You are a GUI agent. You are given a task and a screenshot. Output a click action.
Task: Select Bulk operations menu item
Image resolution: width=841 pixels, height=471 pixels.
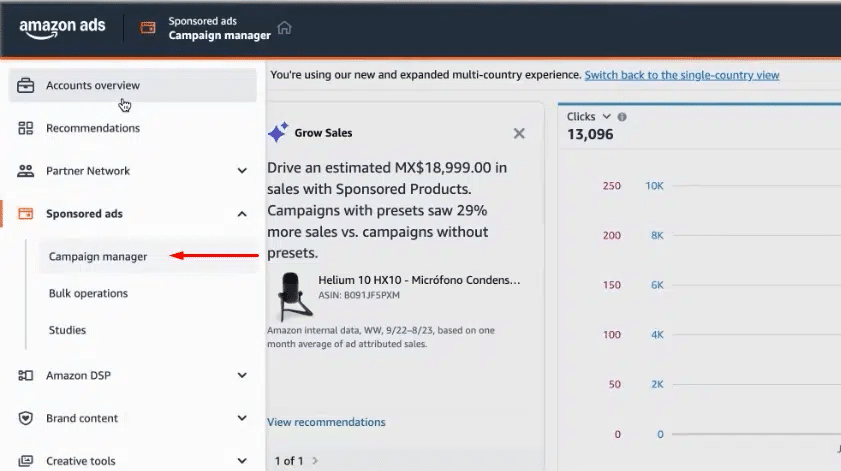coord(88,294)
